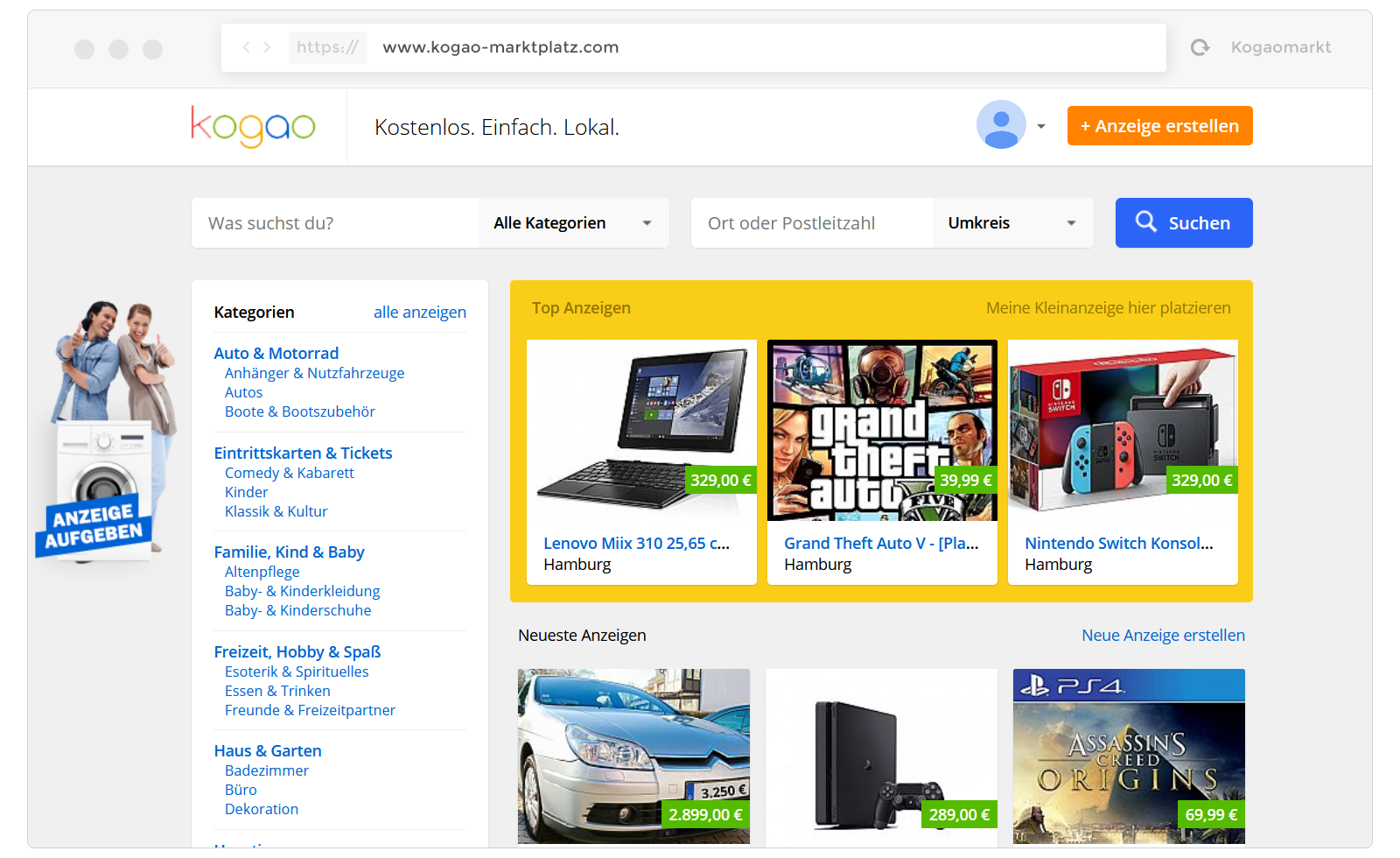Select the Dekoration subcategory
The image size is (1400, 858).
(262, 809)
